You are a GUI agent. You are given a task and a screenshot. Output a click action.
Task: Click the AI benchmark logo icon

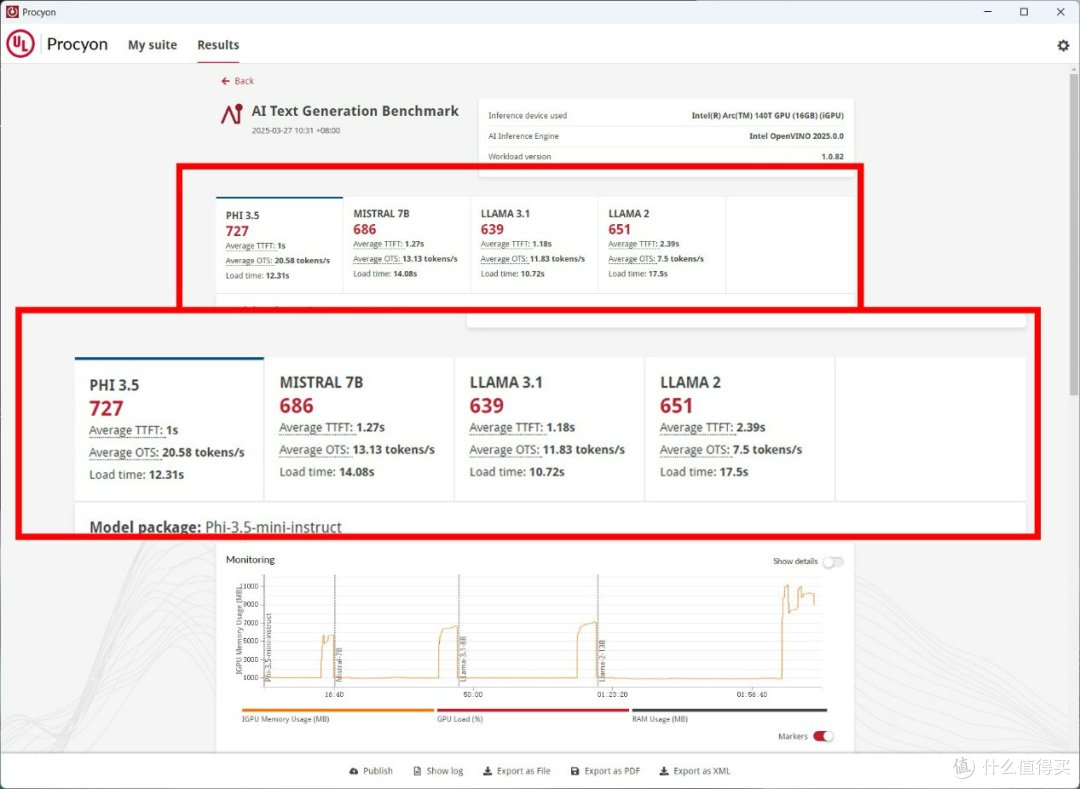[x=232, y=114]
